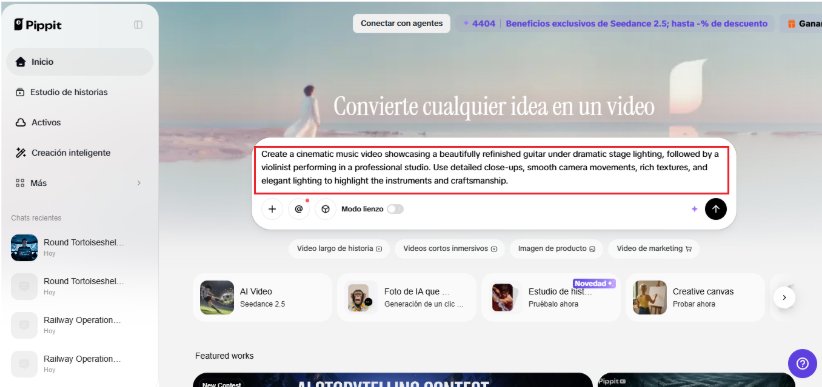Toggle Modo lienzo switch

(395, 209)
